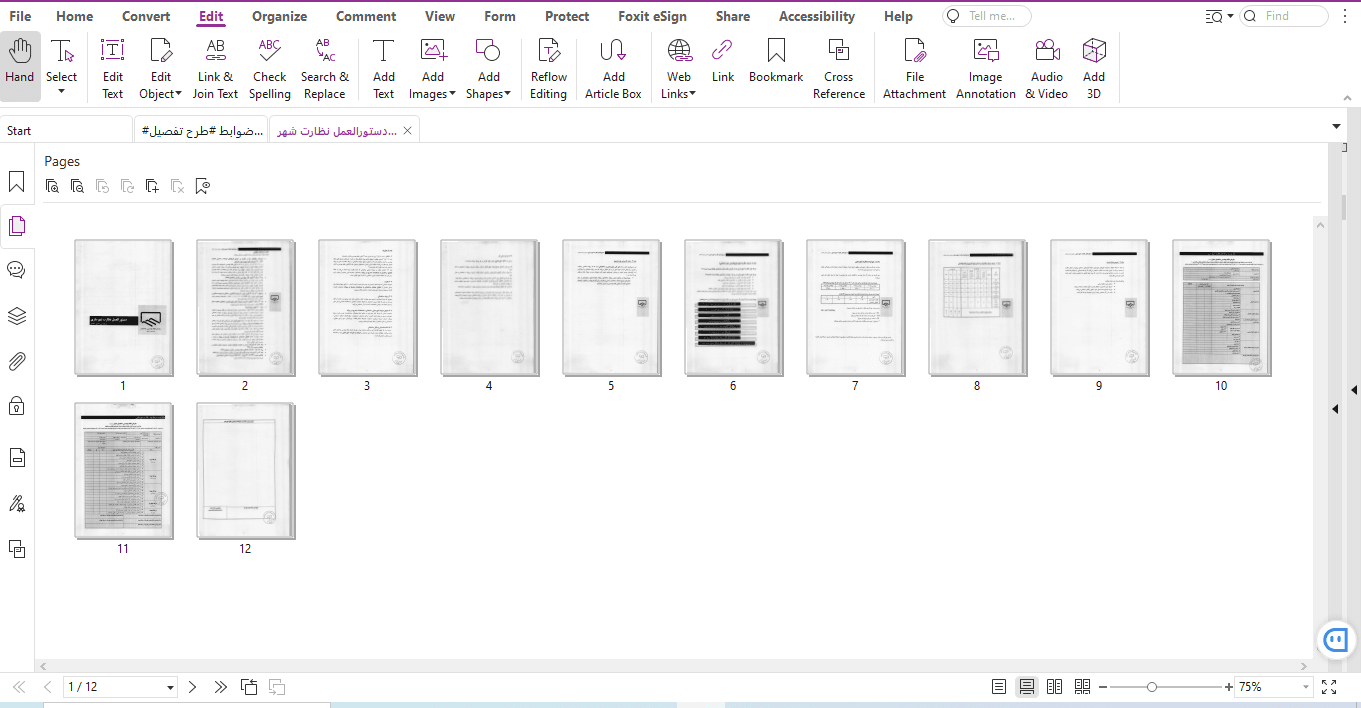Switch to single page view mode
Viewport: 1361px width, 708px height.
click(x=999, y=687)
